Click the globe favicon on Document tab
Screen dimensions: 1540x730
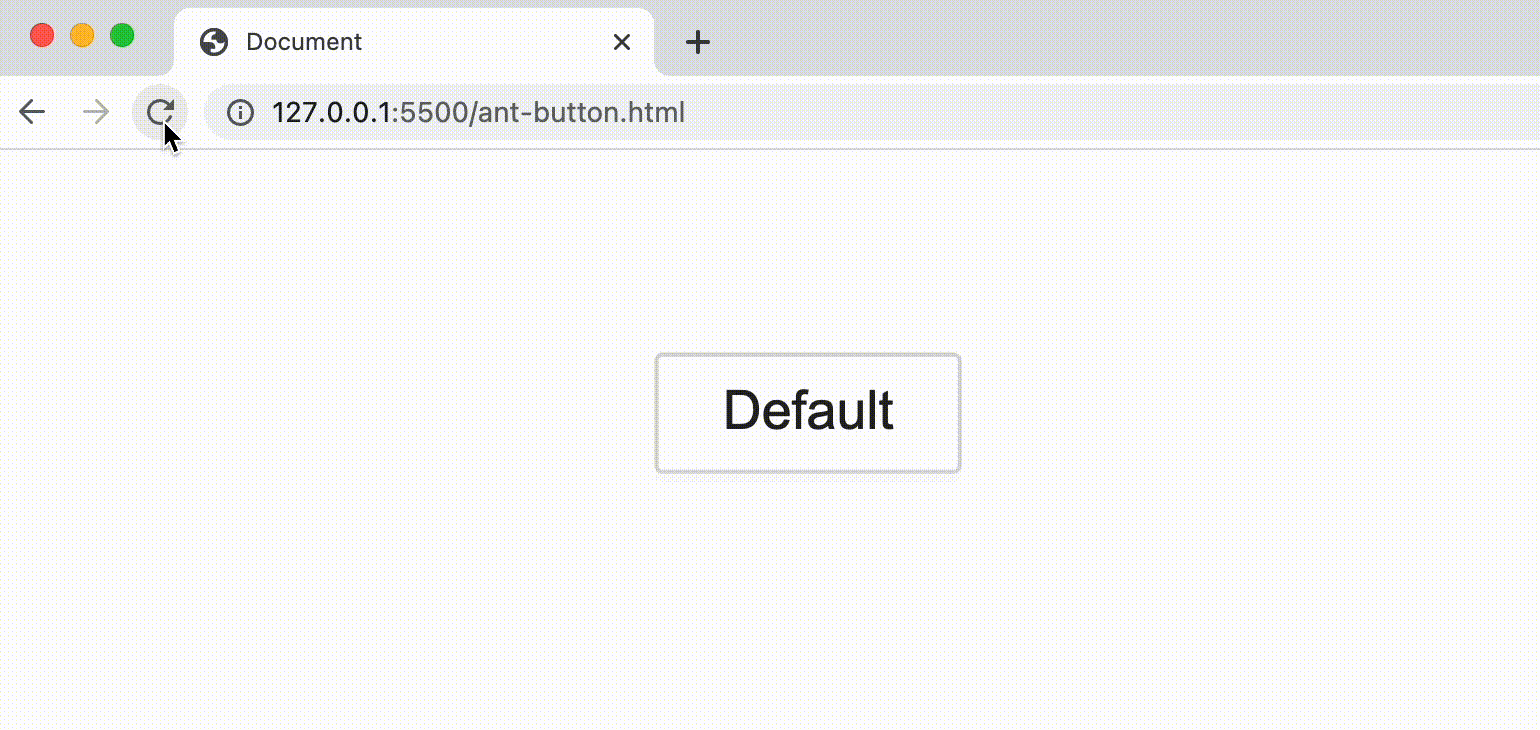point(213,42)
